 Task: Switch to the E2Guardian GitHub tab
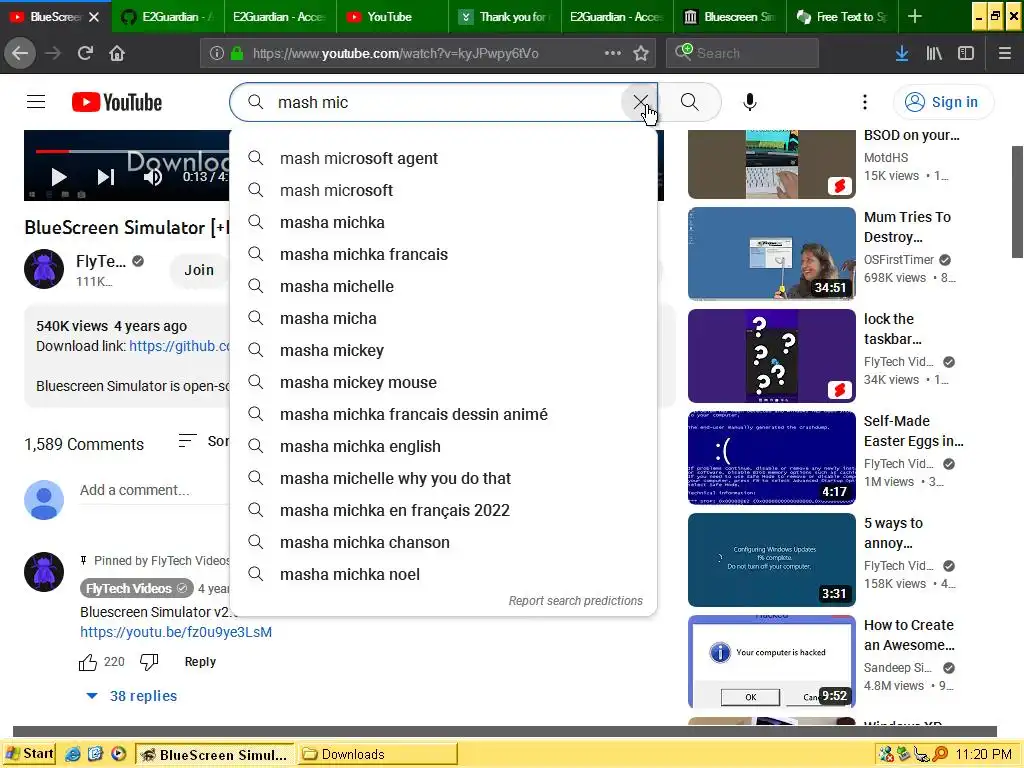[x=168, y=17]
